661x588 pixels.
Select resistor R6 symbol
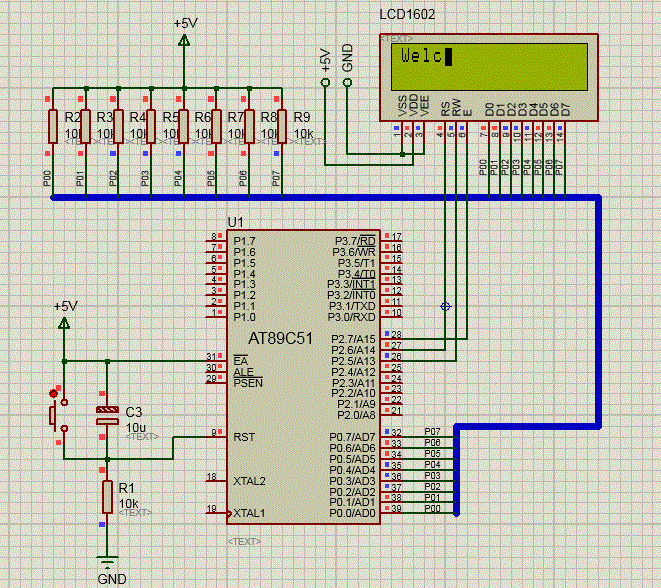pos(184,126)
